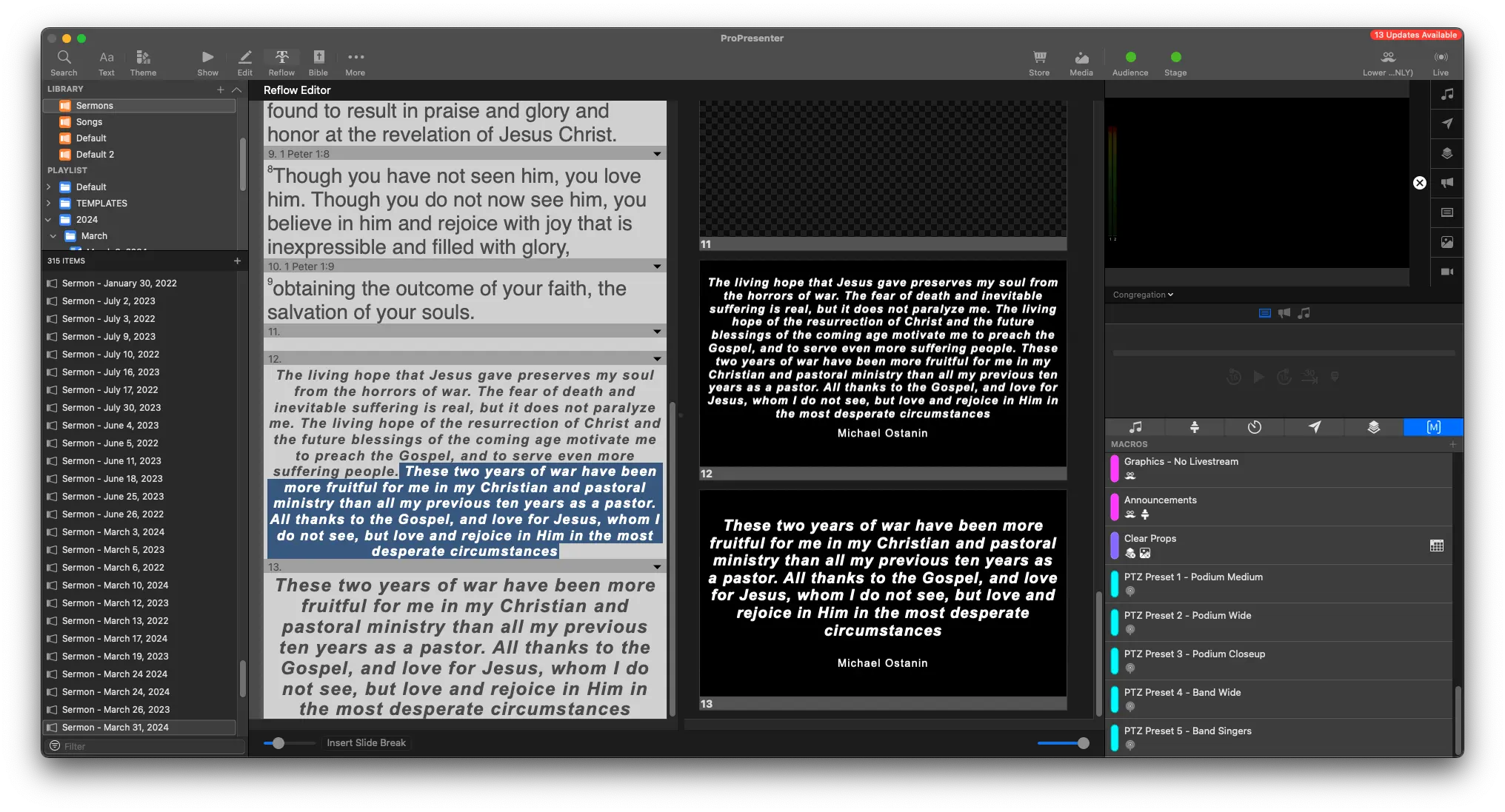The height and width of the screenshot is (812, 1505).
Task: Select the timer tab above the Macros list
Action: (x=1255, y=427)
